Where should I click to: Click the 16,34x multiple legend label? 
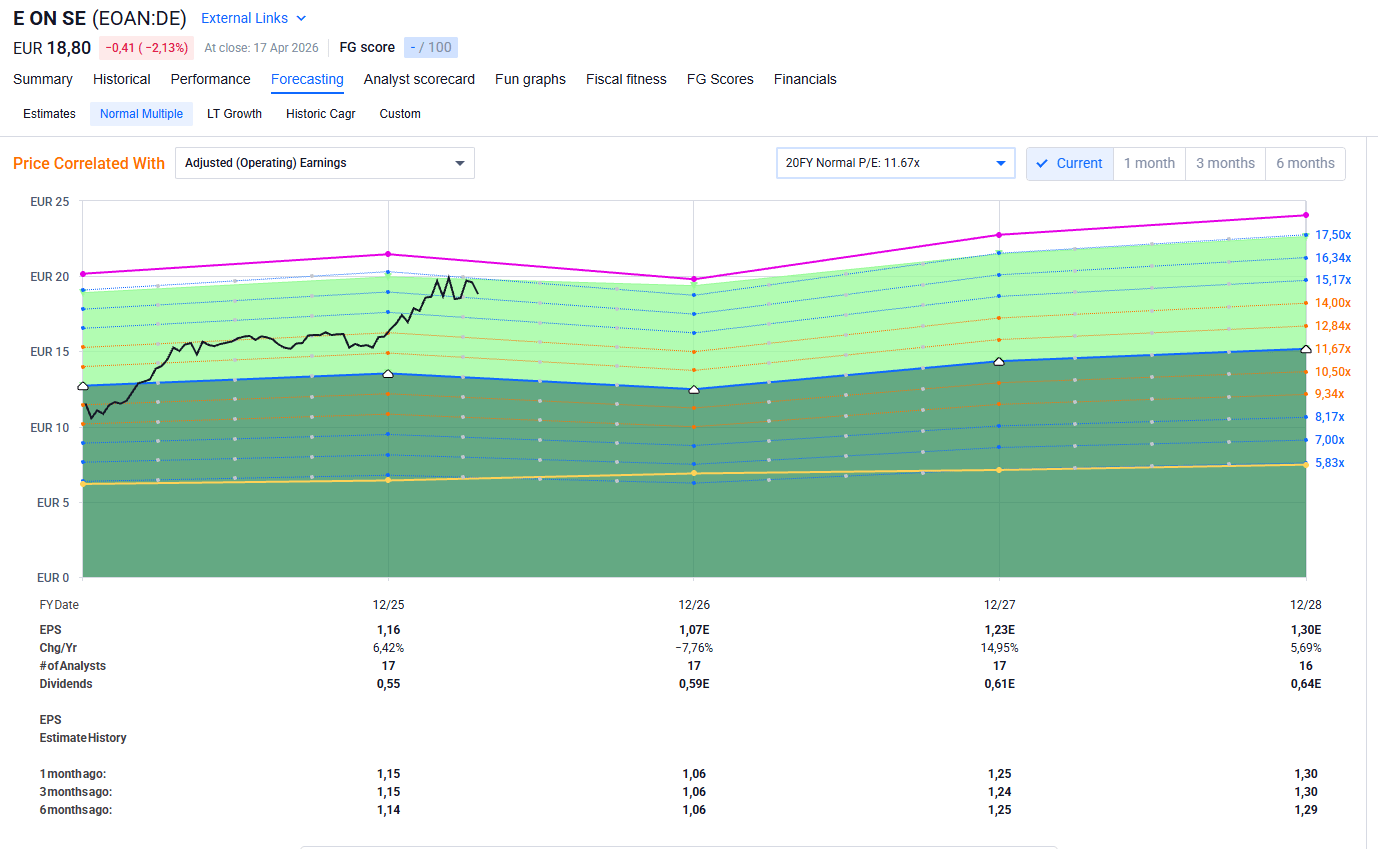pos(1333,258)
